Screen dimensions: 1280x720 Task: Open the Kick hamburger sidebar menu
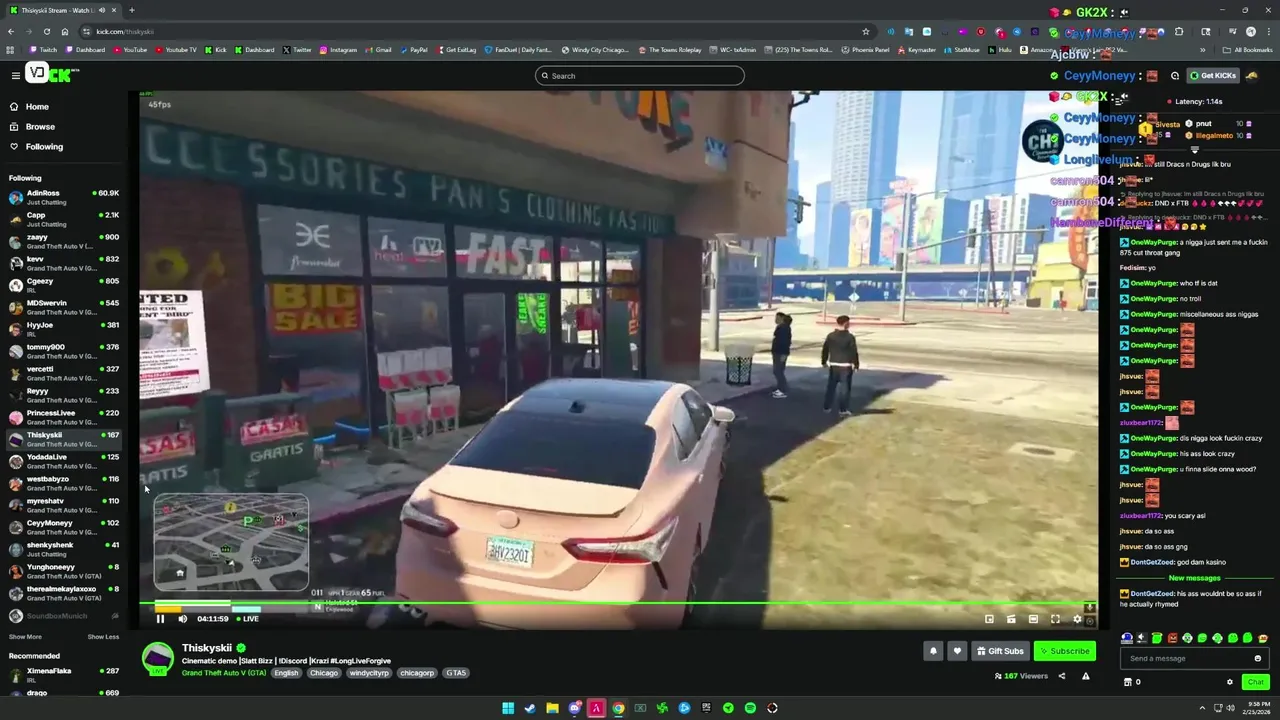pos(15,75)
